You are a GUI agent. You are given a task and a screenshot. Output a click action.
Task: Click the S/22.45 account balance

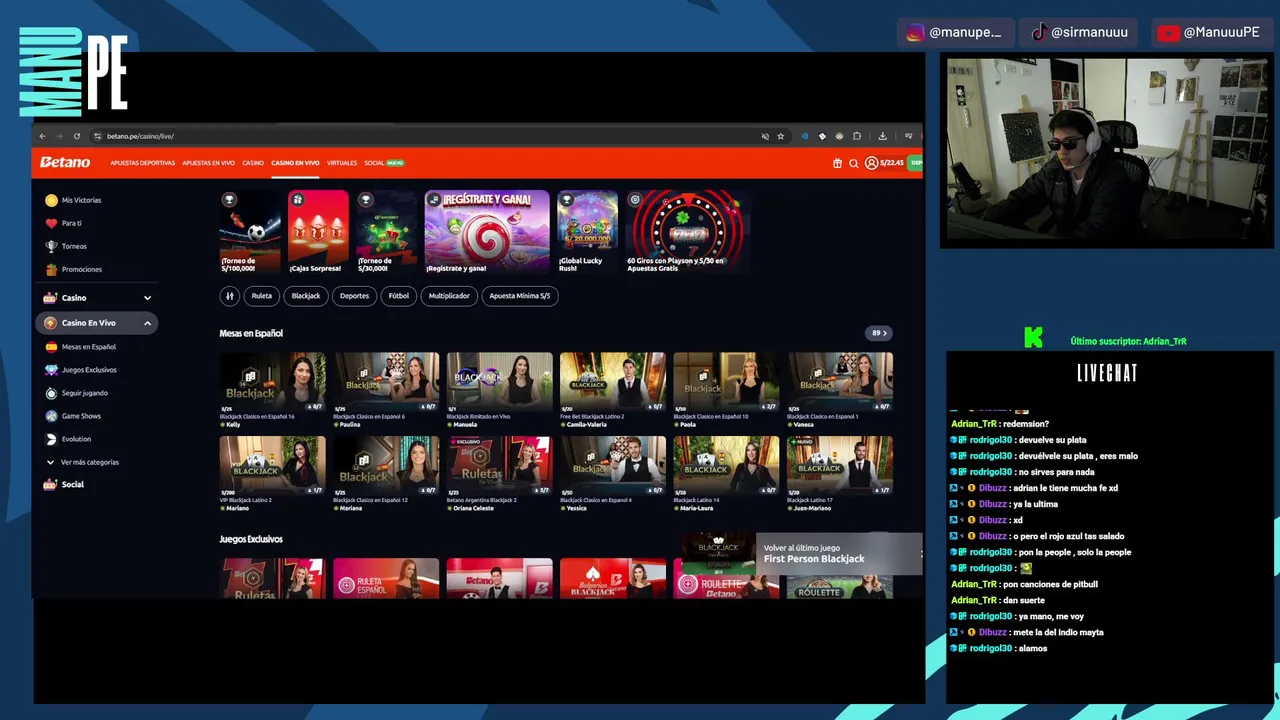892,163
